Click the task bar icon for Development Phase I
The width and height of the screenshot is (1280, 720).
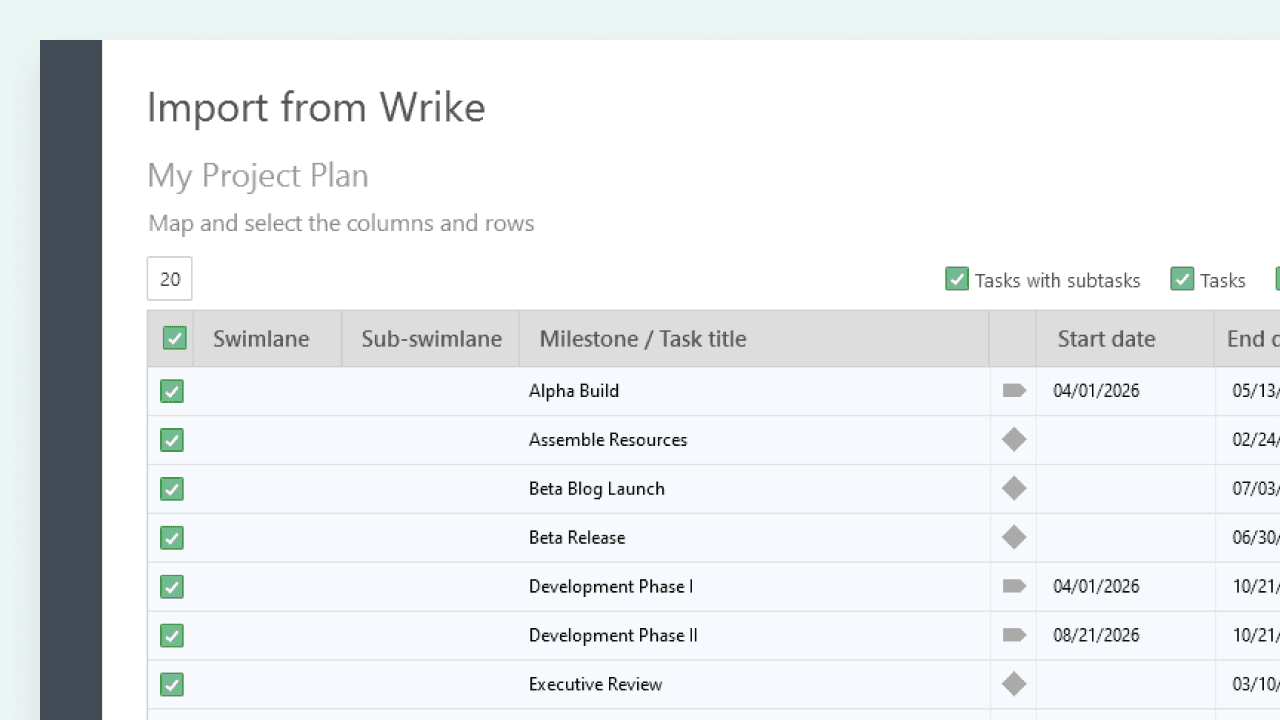[x=1014, y=587]
